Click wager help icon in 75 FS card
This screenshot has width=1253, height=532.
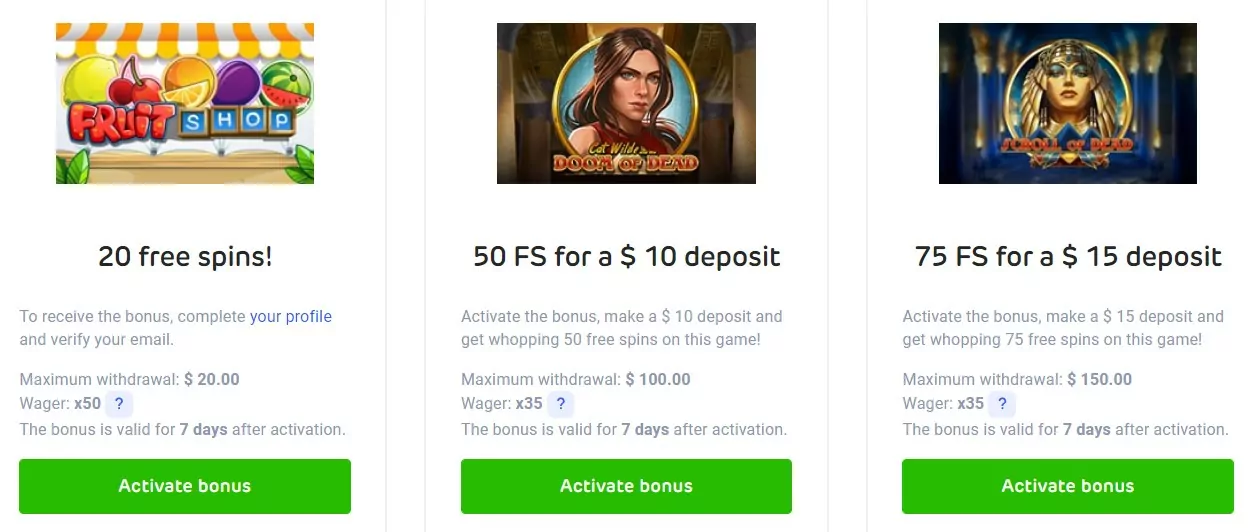(x=1002, y=404)
